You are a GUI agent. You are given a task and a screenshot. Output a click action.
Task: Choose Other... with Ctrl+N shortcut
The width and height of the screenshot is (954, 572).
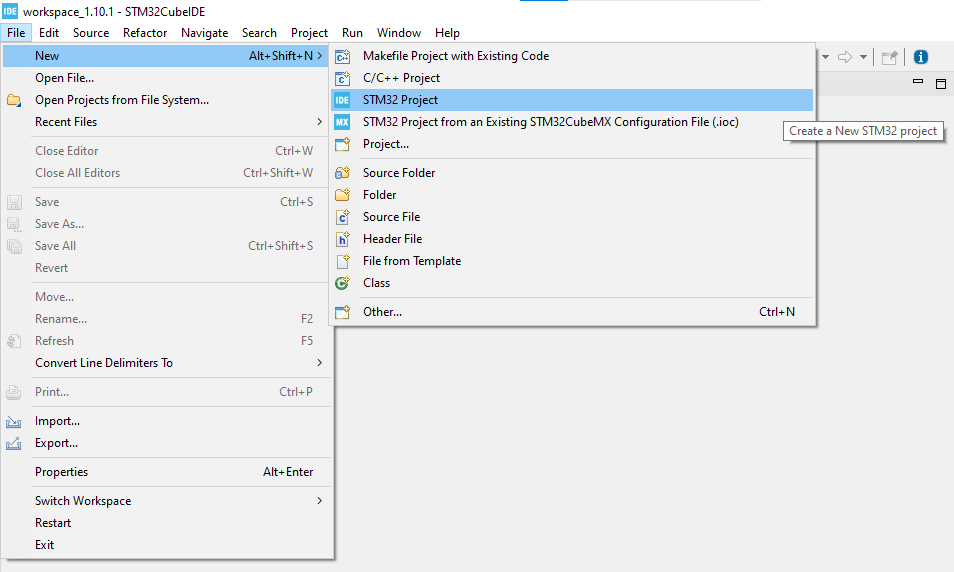[x=572, y=312]
